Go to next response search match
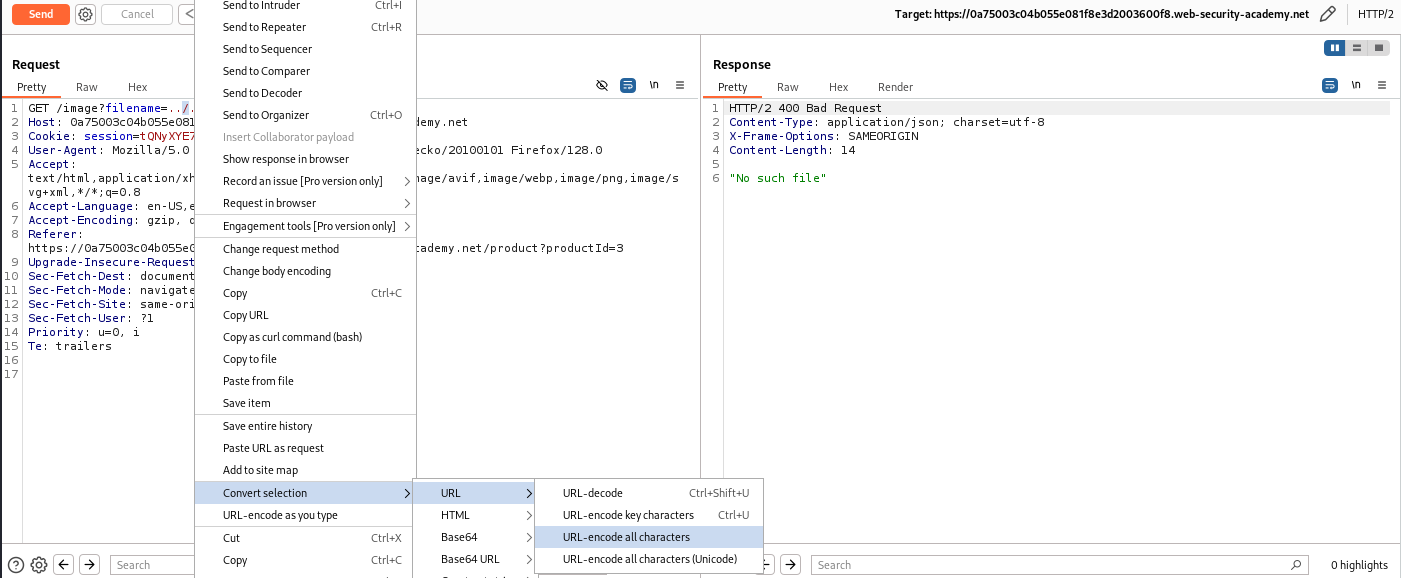Image resolution: width=1401 pixels, height=578 pixels. 790,565
